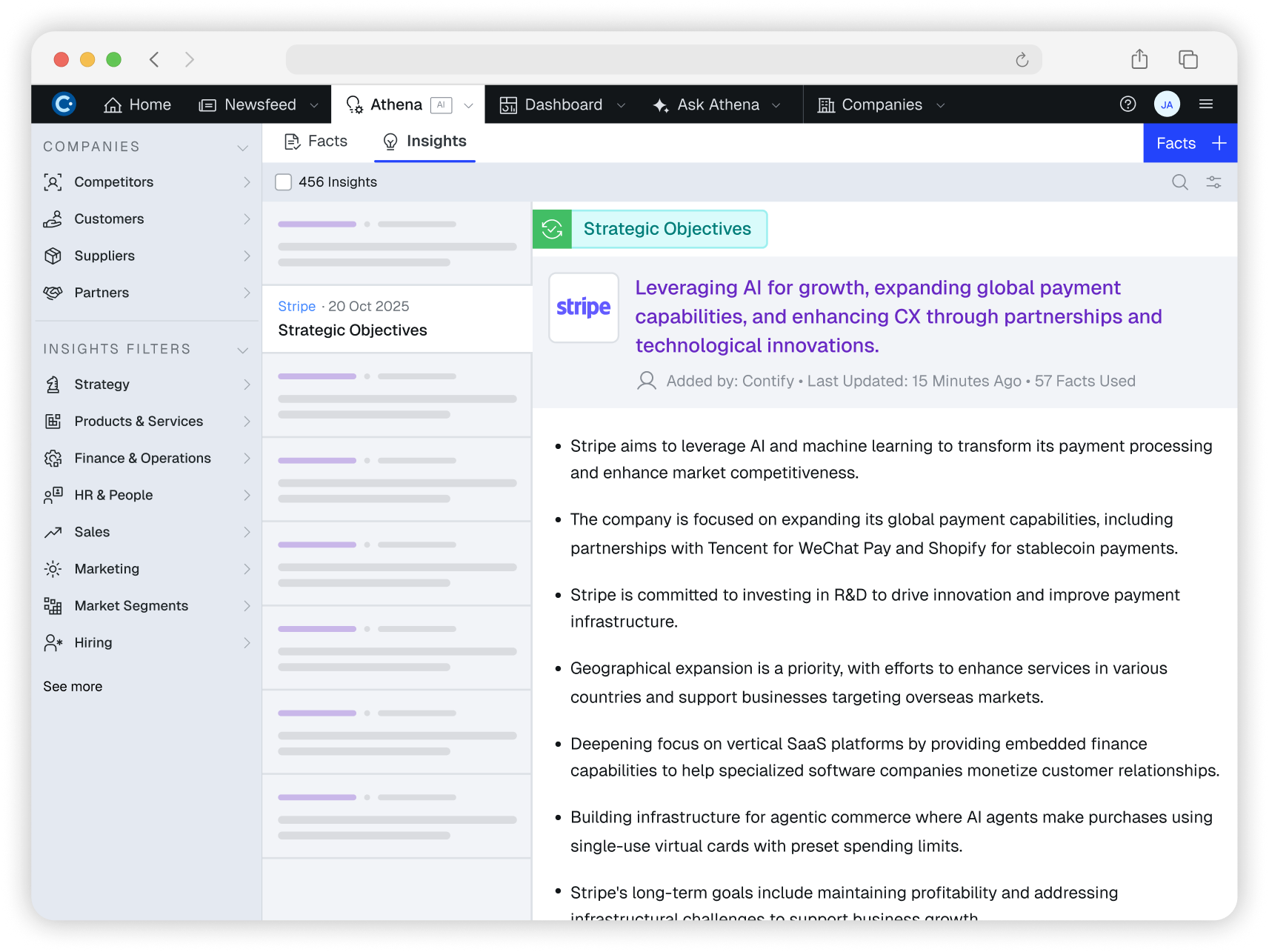Screen dimensions: 1269x952
Task: Open search using the magnifying glass icon
Action: pyautogui.click(x=1179, y=182)
